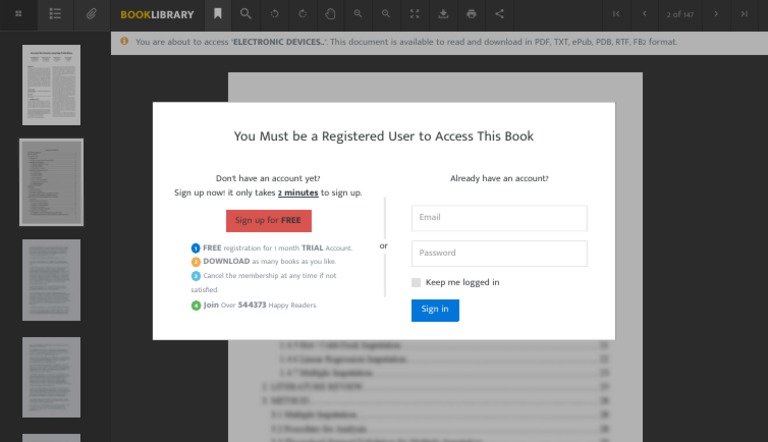The image size is (768, 442).
Task: Click the 'Cancel the membership' step 3 badge
Action: (x=195, y=276)
